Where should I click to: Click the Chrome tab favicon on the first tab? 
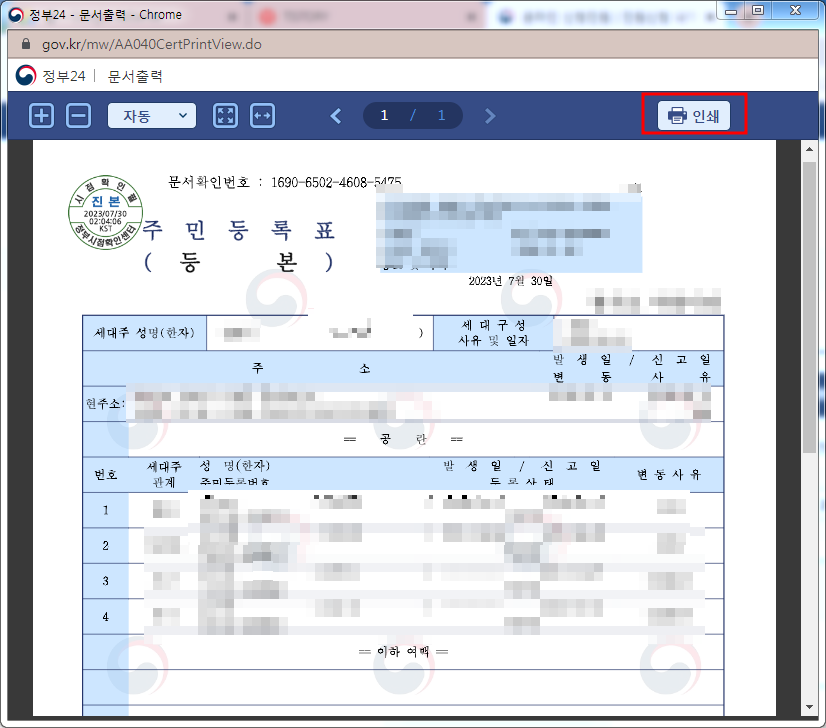pos(20,14)
